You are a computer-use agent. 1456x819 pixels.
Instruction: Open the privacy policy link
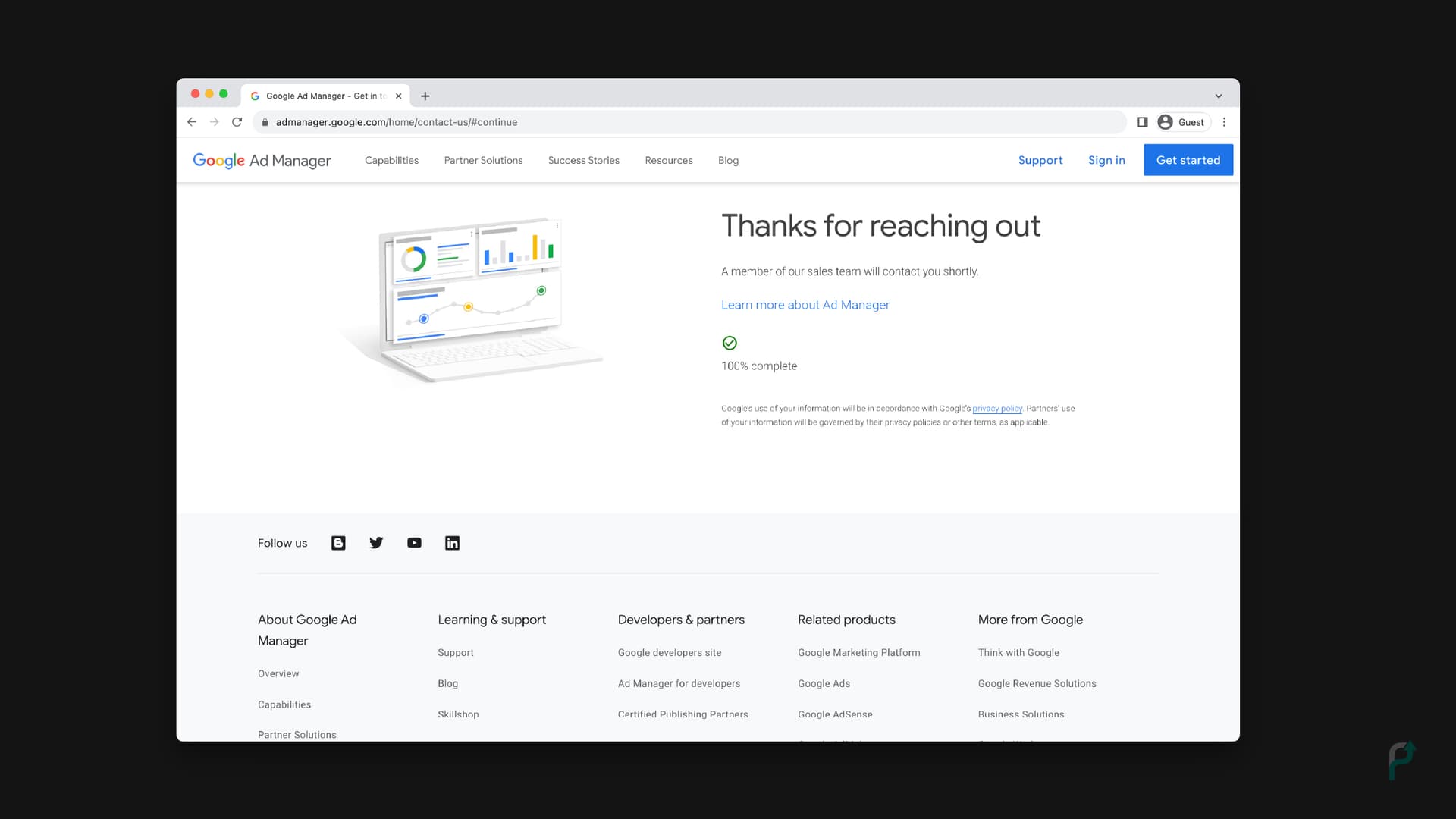tap(996, 409)
